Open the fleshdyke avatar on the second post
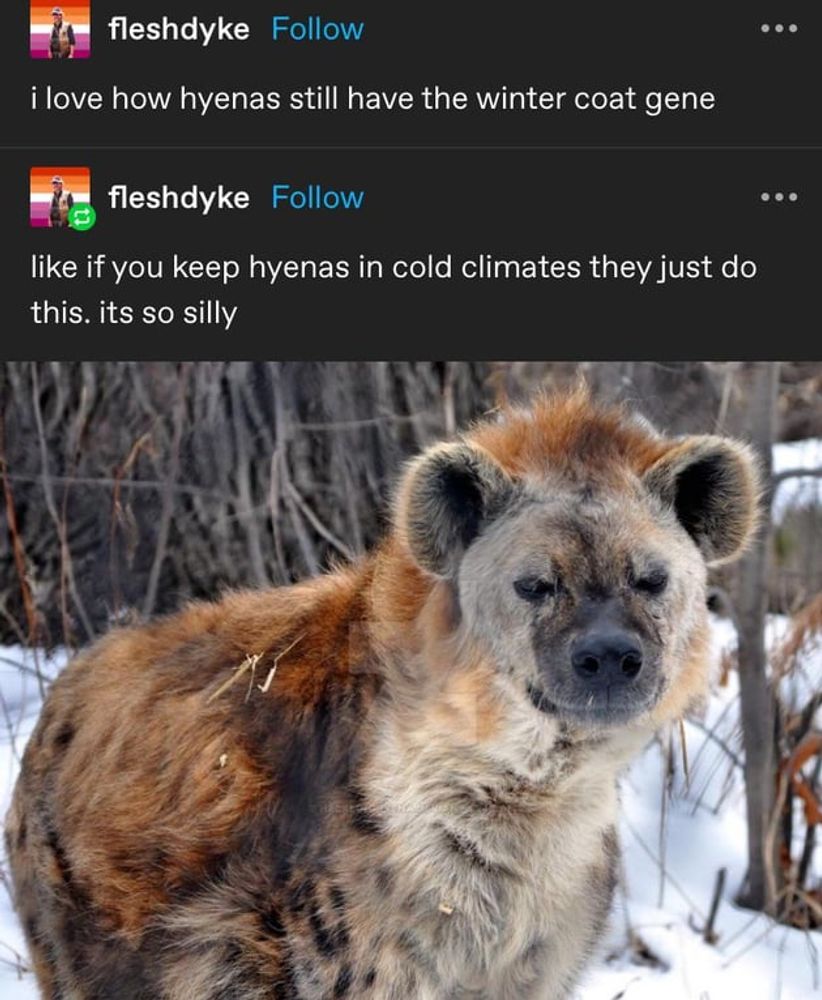 coord(60,197)
